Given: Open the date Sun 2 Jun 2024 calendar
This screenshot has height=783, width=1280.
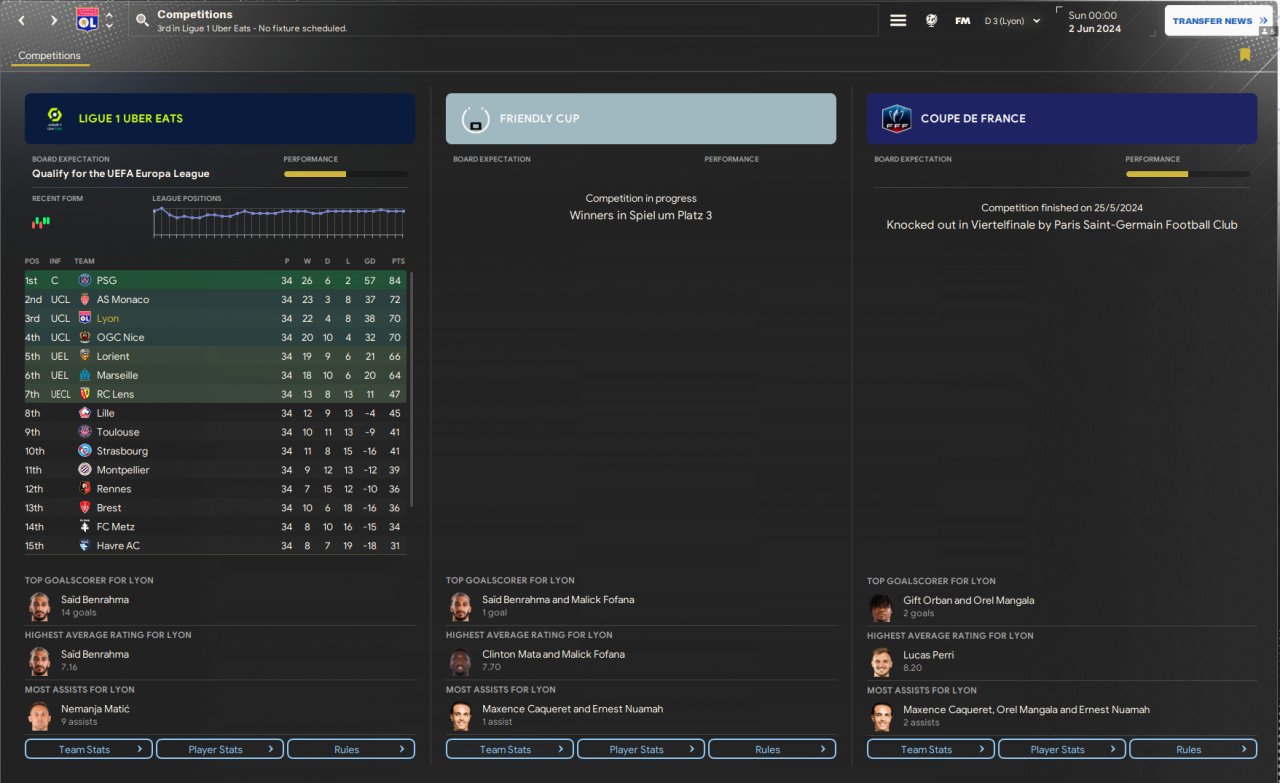Looking at the screenshot, I should tap(1094, 21).
